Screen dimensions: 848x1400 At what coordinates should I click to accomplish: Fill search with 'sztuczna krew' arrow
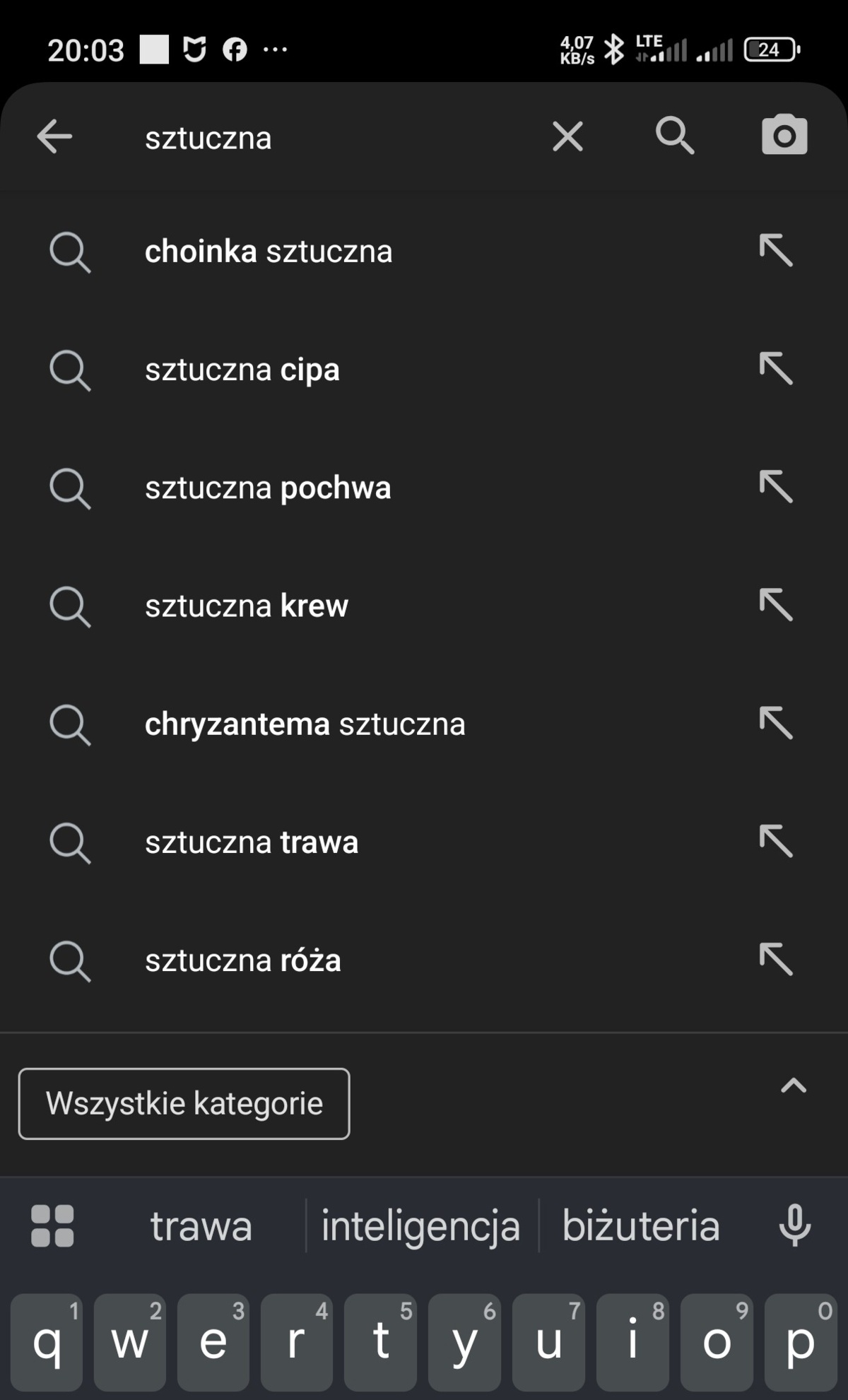coord(776,606)
